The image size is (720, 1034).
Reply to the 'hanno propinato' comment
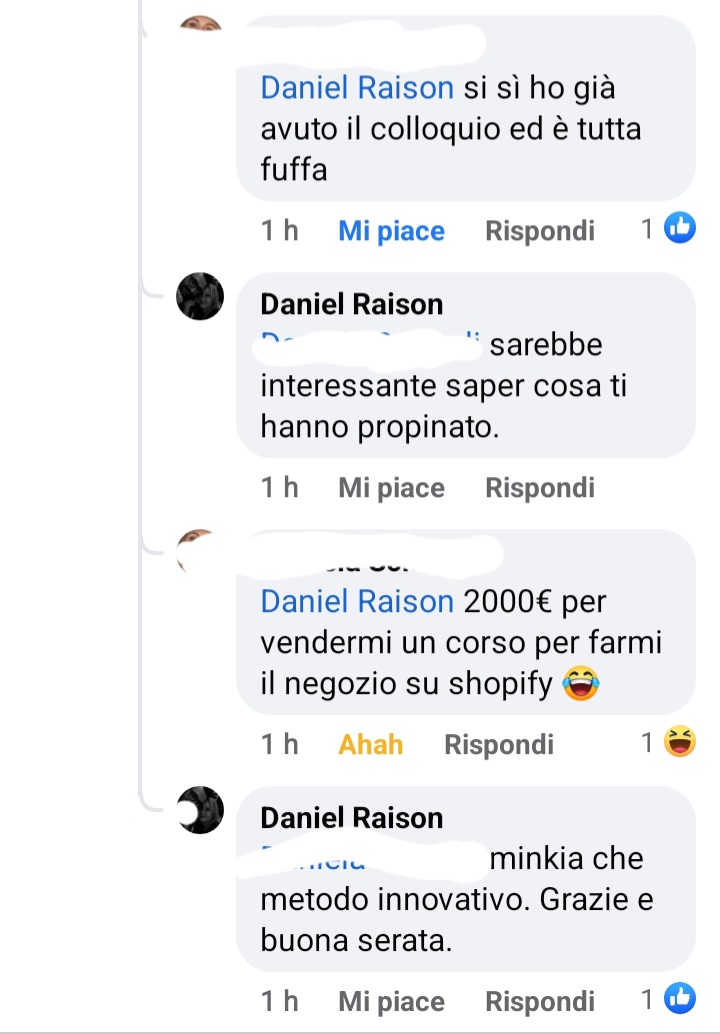click(x=539, y=488)
